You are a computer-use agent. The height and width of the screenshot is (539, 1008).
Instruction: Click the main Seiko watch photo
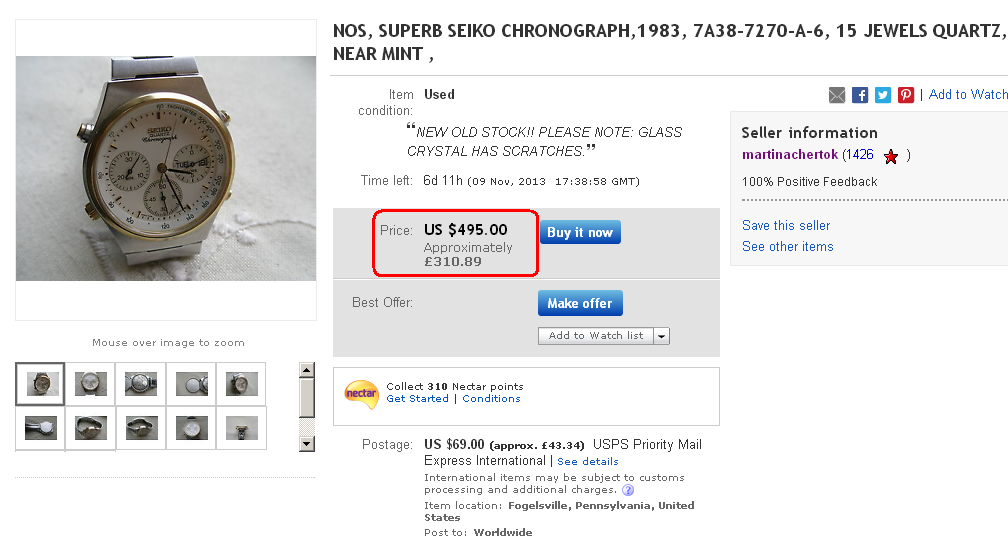coord(166,168)
